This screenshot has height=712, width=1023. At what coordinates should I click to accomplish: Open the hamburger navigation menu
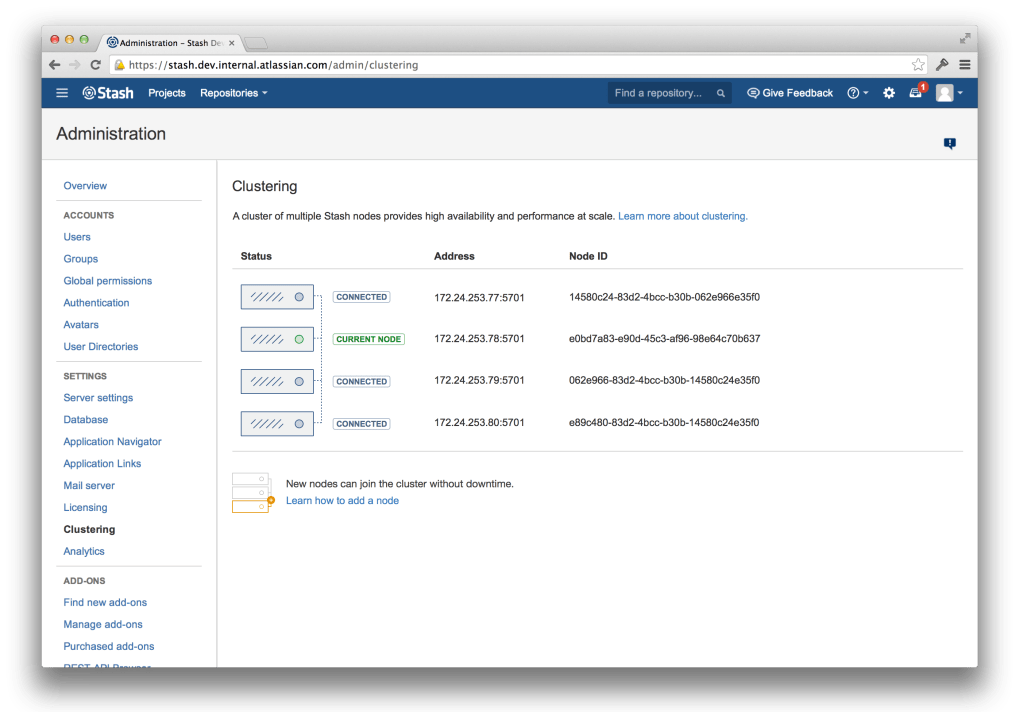click(x=62, y=93)
